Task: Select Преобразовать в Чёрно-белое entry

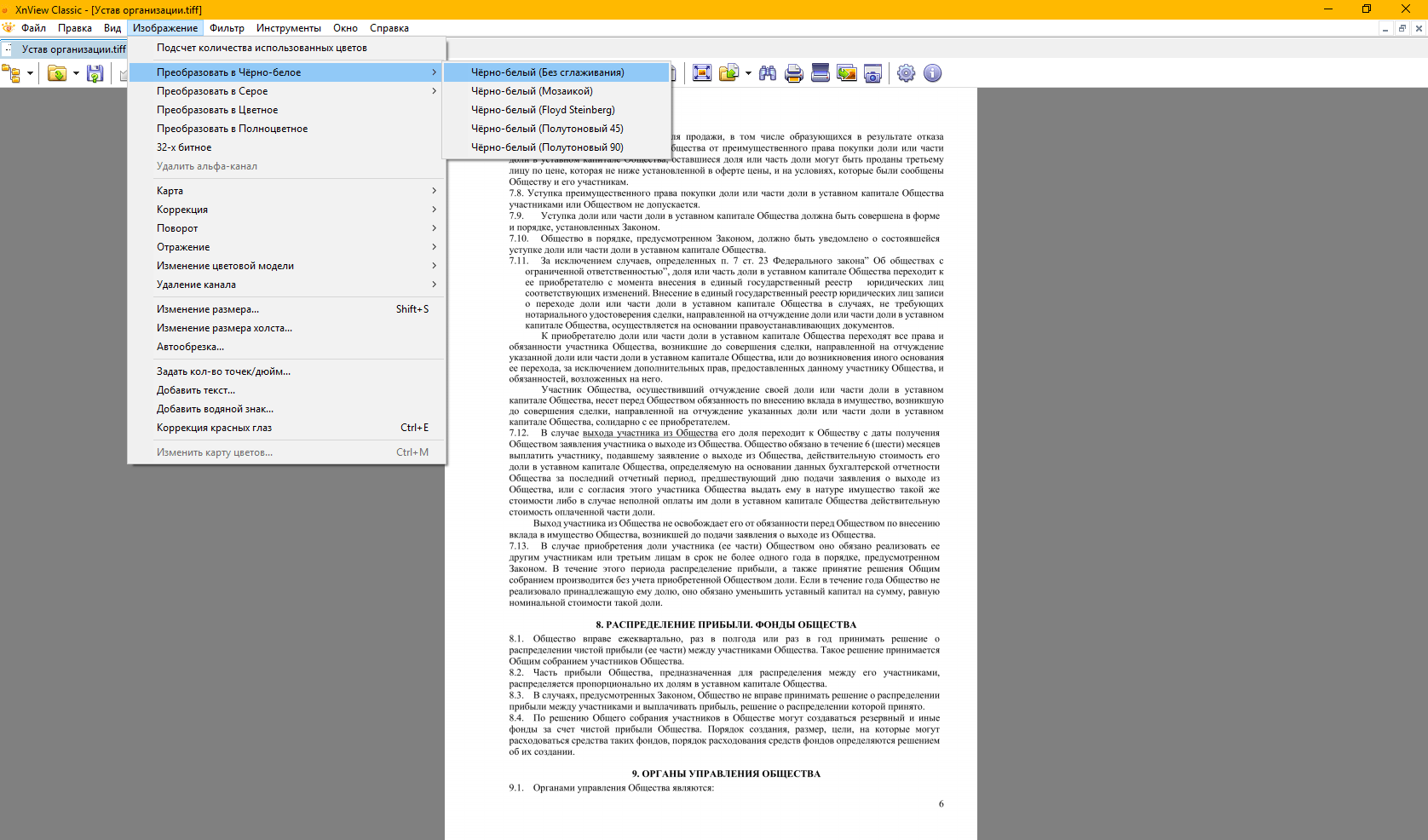Action: [287, 72]
